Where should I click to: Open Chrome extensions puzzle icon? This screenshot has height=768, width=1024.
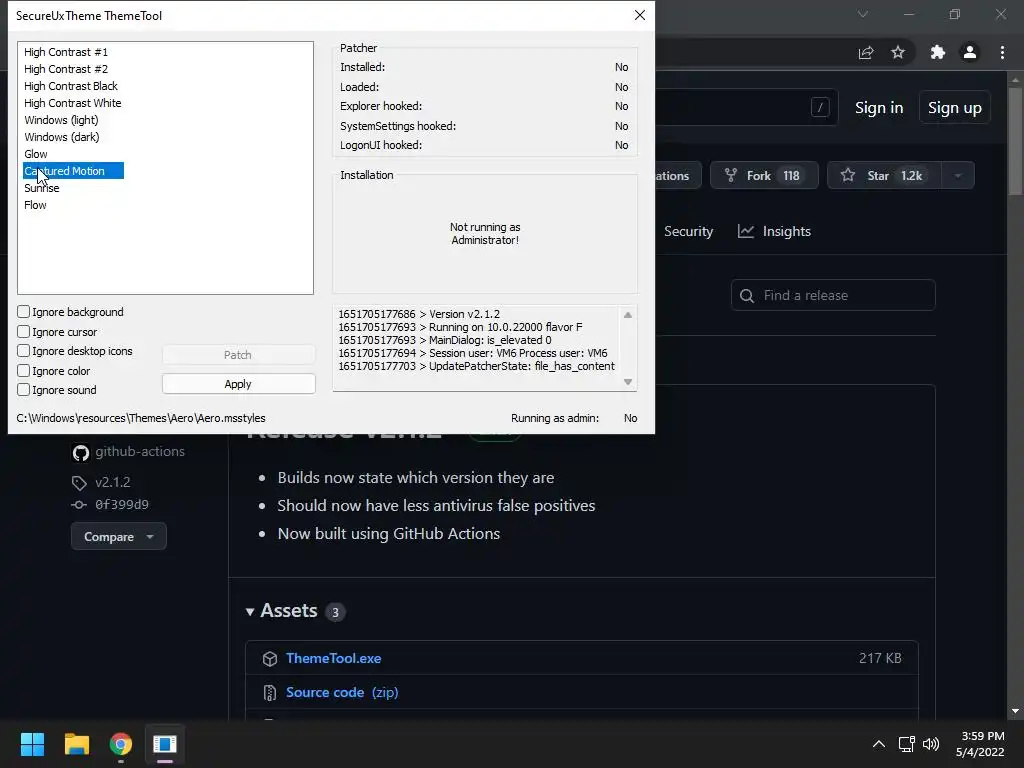pyautogui.click(x=938, y=52)
